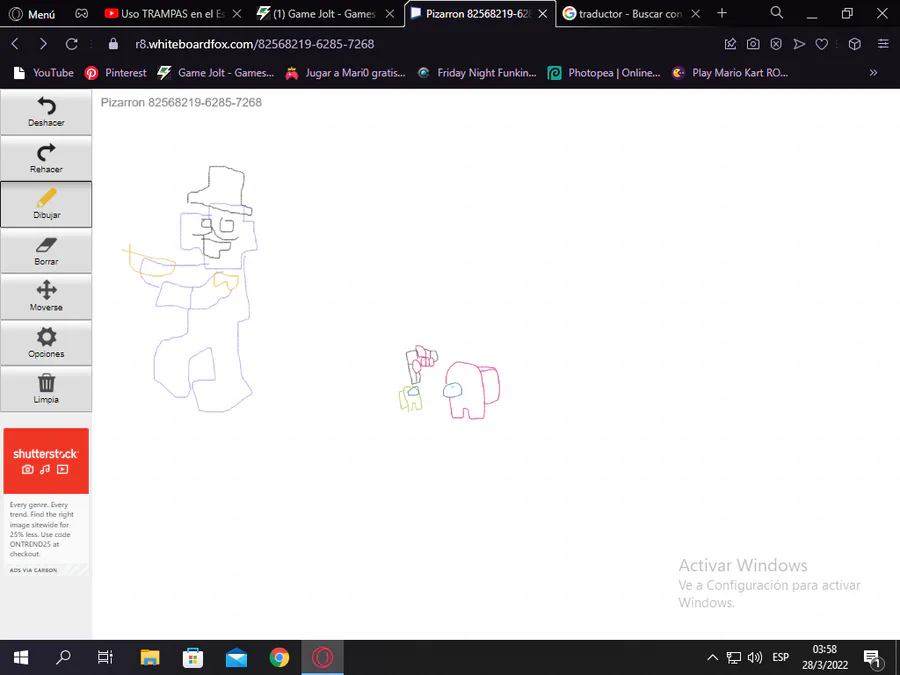Screen dimensions: 900x675
Task: Go forward to the next page
Action: tap(43, 44)
